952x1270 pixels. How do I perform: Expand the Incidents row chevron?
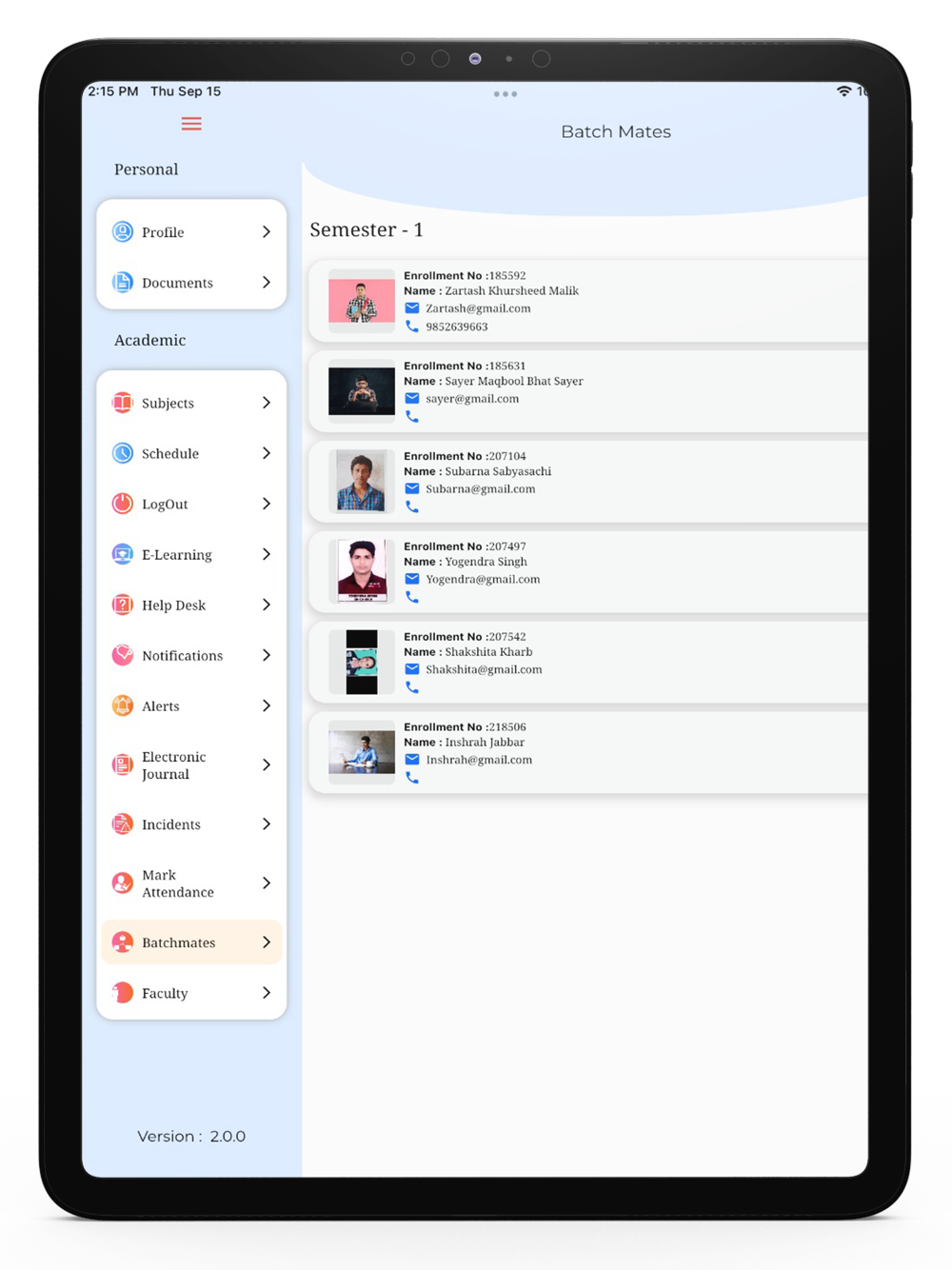click(267, 824)
